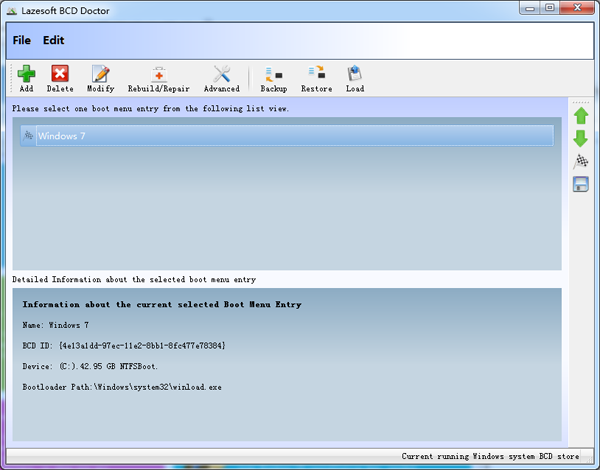Click the red Delete icon

tap(60, 73)
